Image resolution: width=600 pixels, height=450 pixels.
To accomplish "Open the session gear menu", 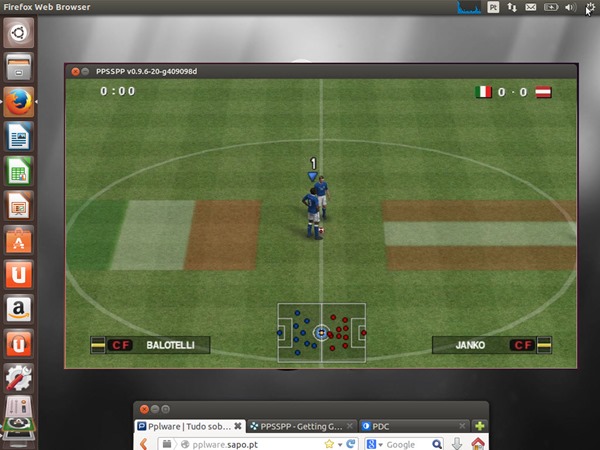I will pos(590,7).
